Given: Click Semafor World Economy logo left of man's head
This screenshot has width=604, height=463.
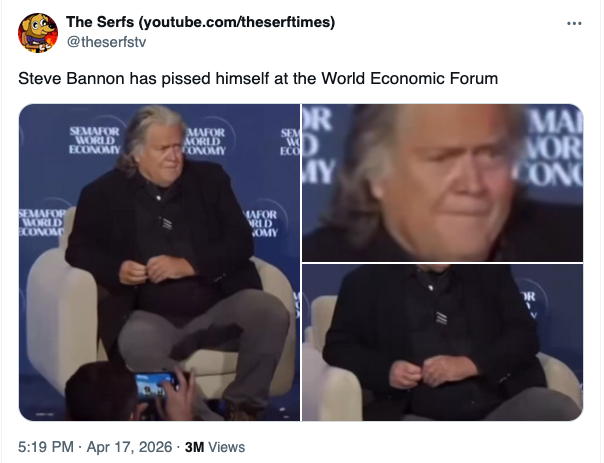Looking at the screenshot, I should [94, 141].
